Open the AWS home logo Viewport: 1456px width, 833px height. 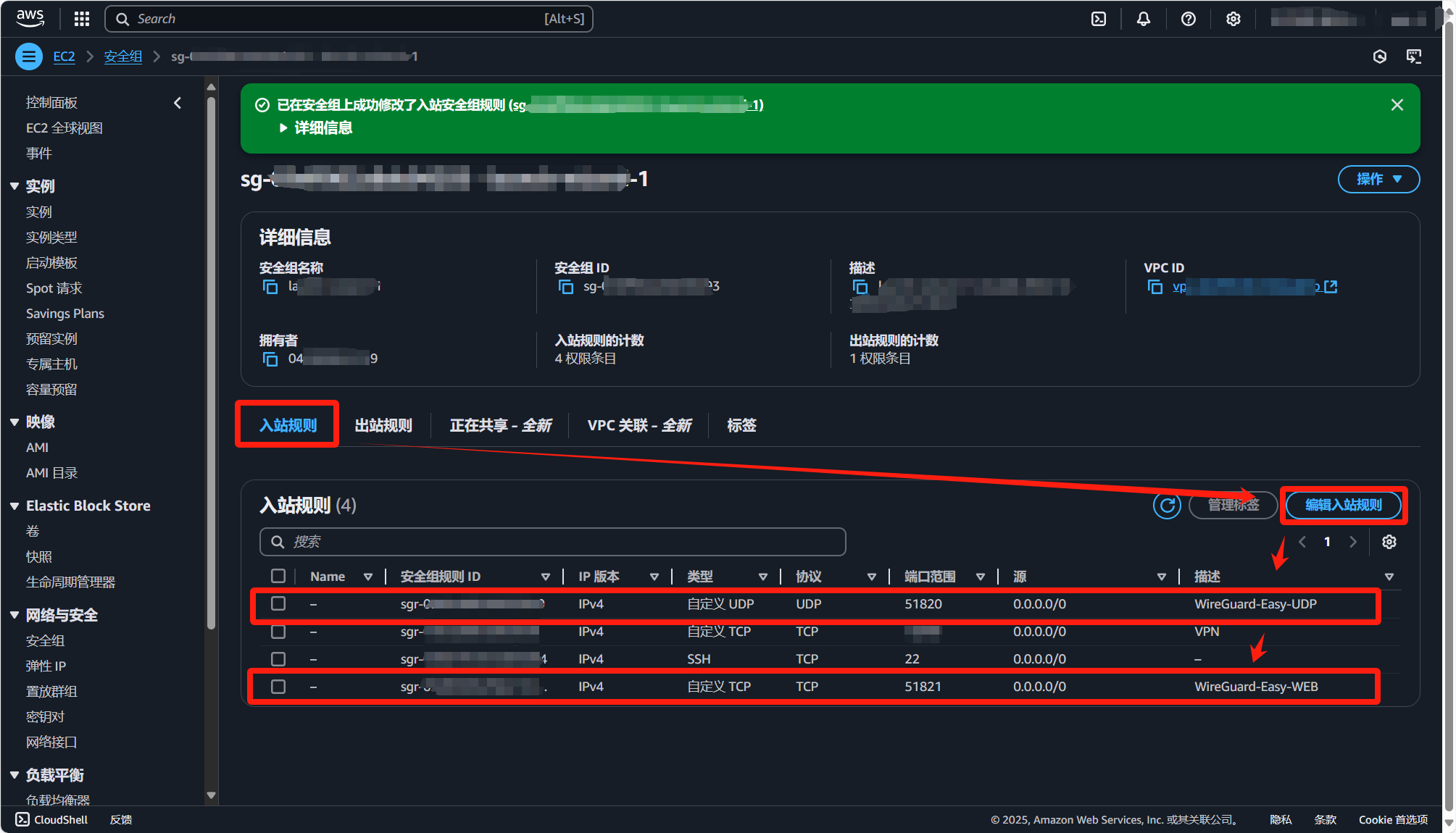30,18
